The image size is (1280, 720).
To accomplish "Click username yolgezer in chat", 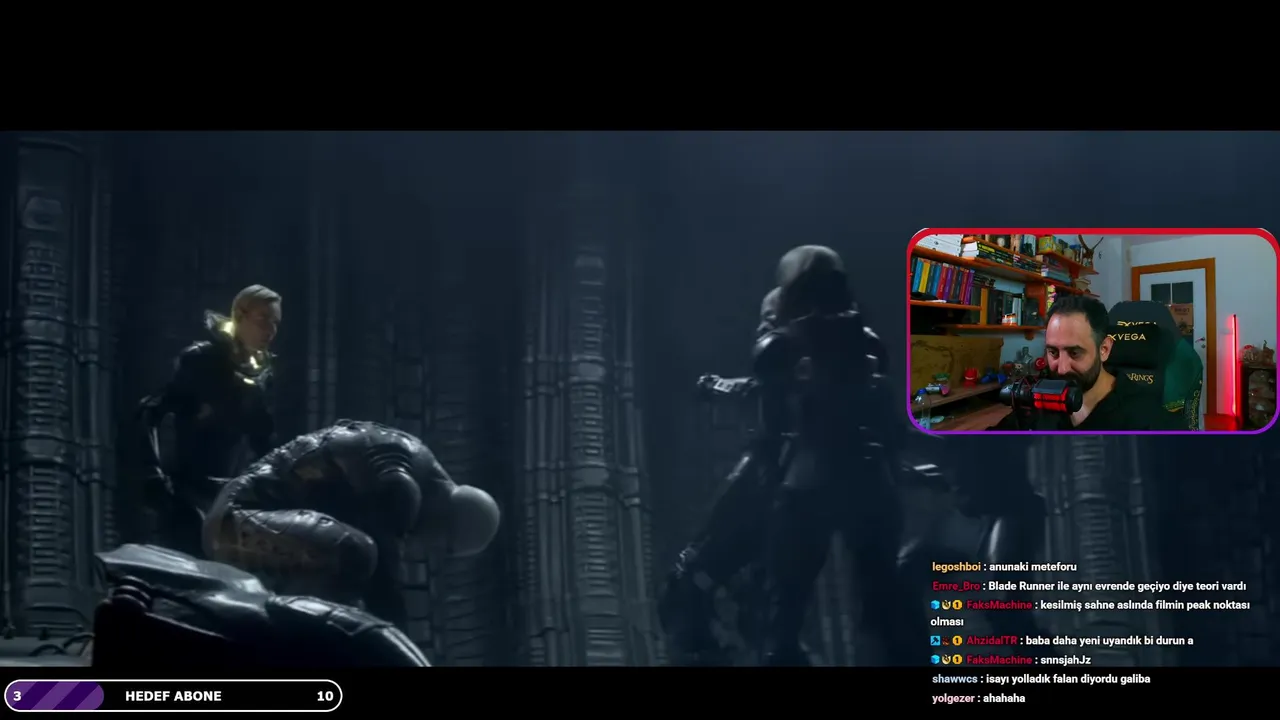I will 953,698.
